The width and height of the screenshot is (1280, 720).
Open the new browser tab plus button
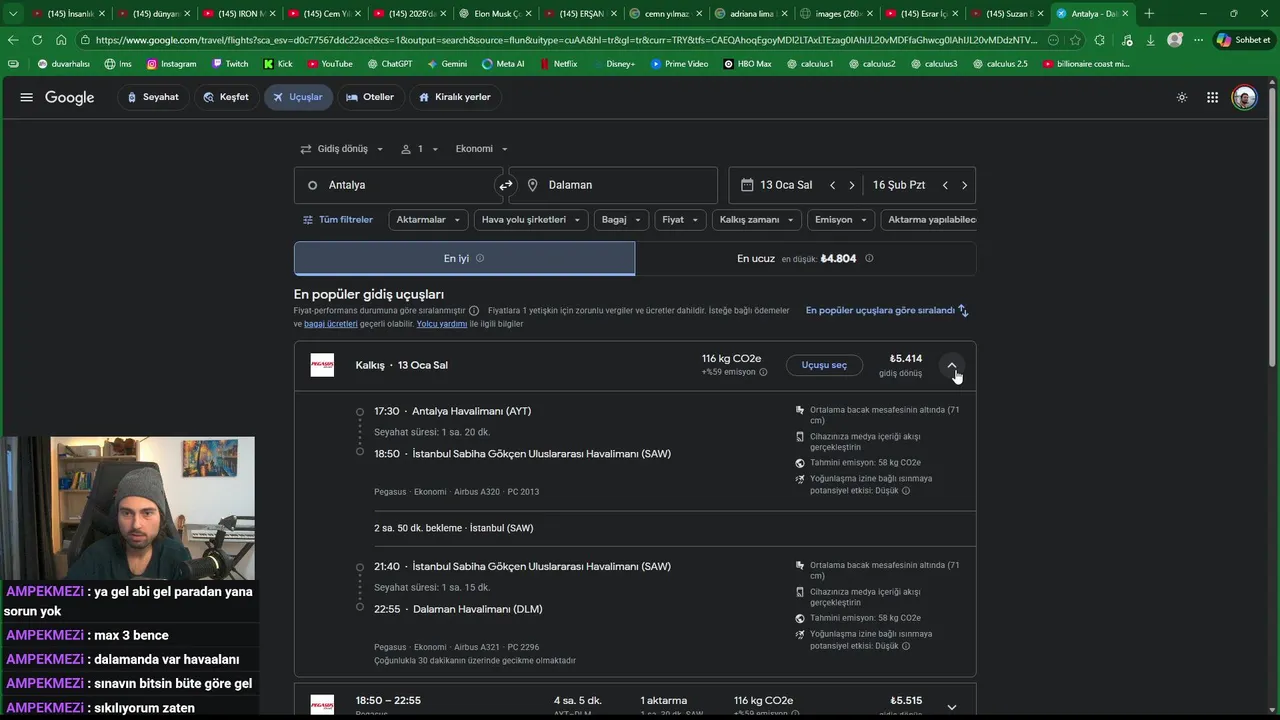(x=1149, y=14)
